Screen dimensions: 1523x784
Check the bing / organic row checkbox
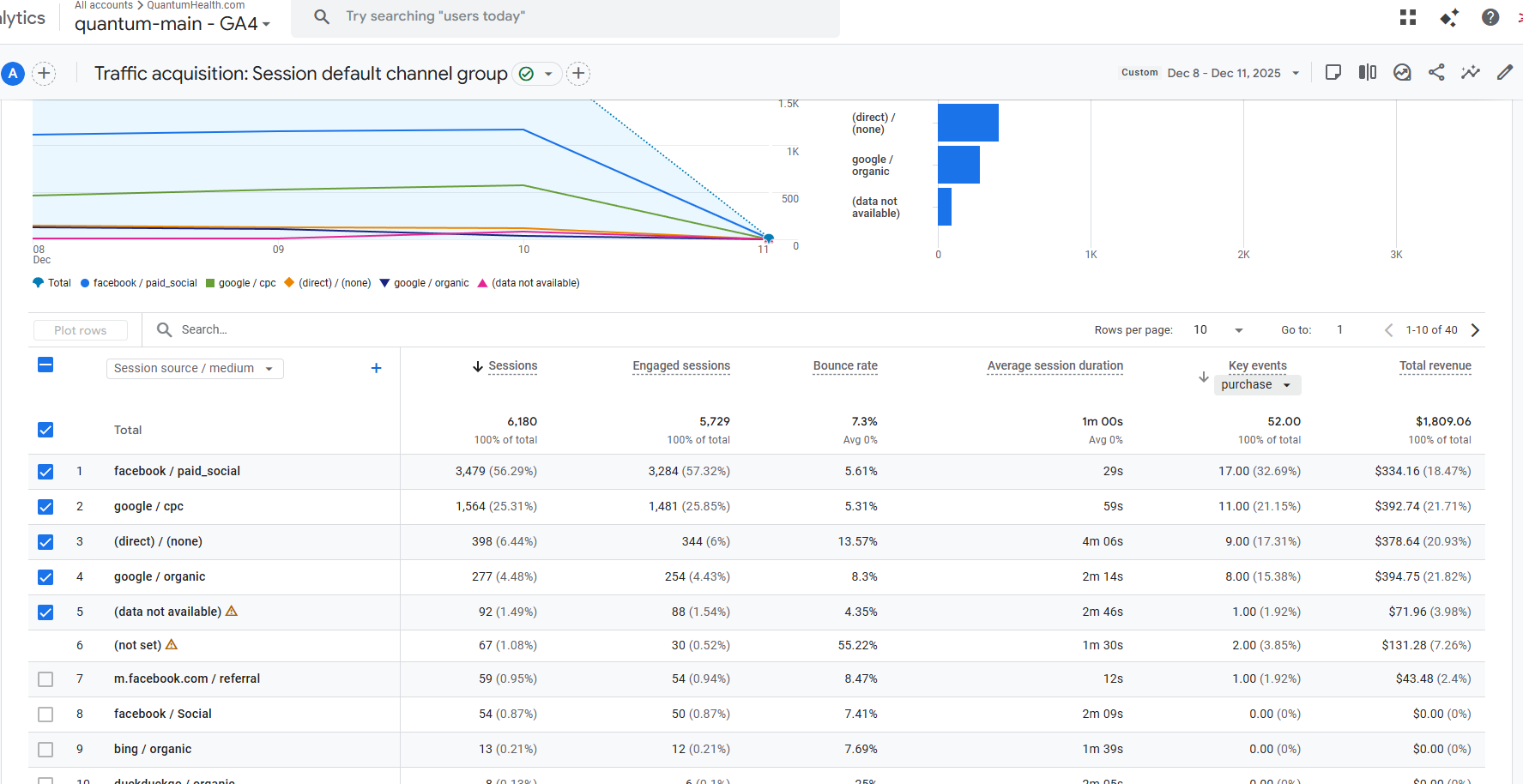pos(45,750)
